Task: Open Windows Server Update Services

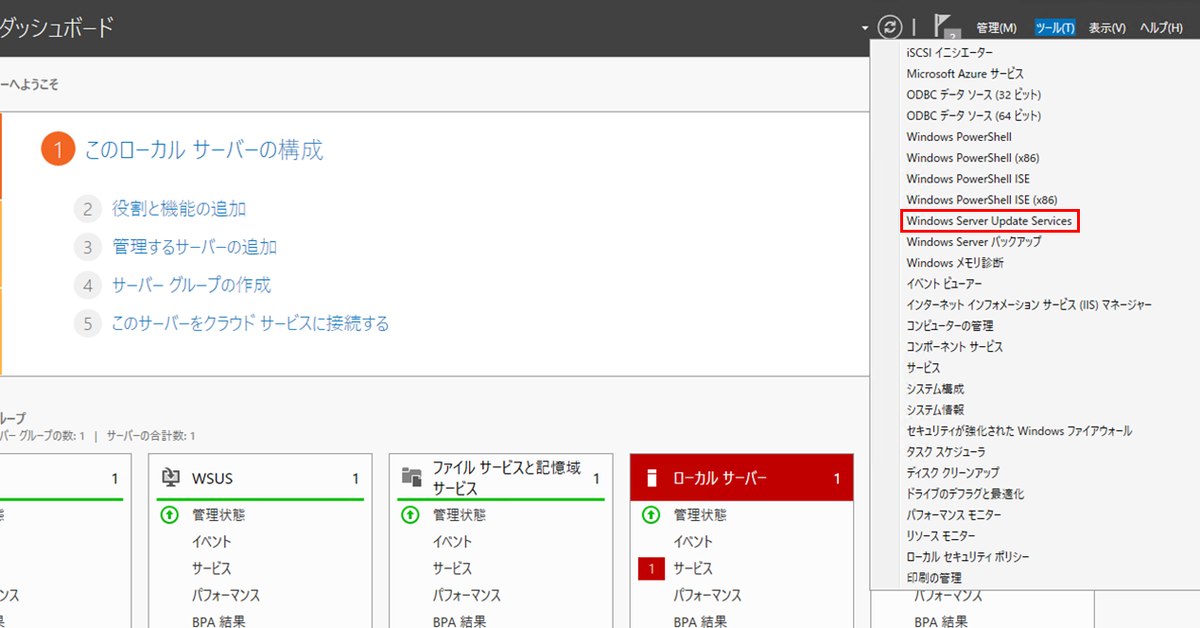Action: (x=989, y=220)
